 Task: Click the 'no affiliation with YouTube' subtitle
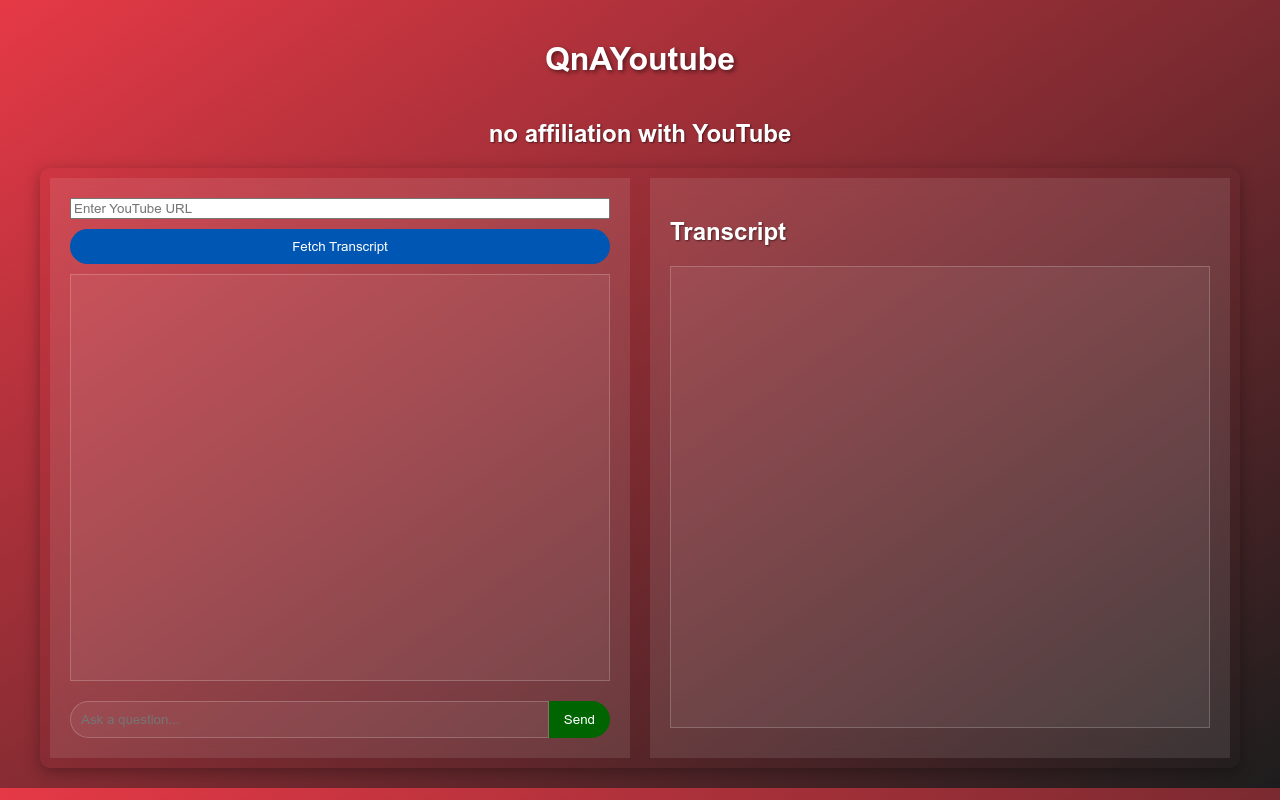coord(640,134)
